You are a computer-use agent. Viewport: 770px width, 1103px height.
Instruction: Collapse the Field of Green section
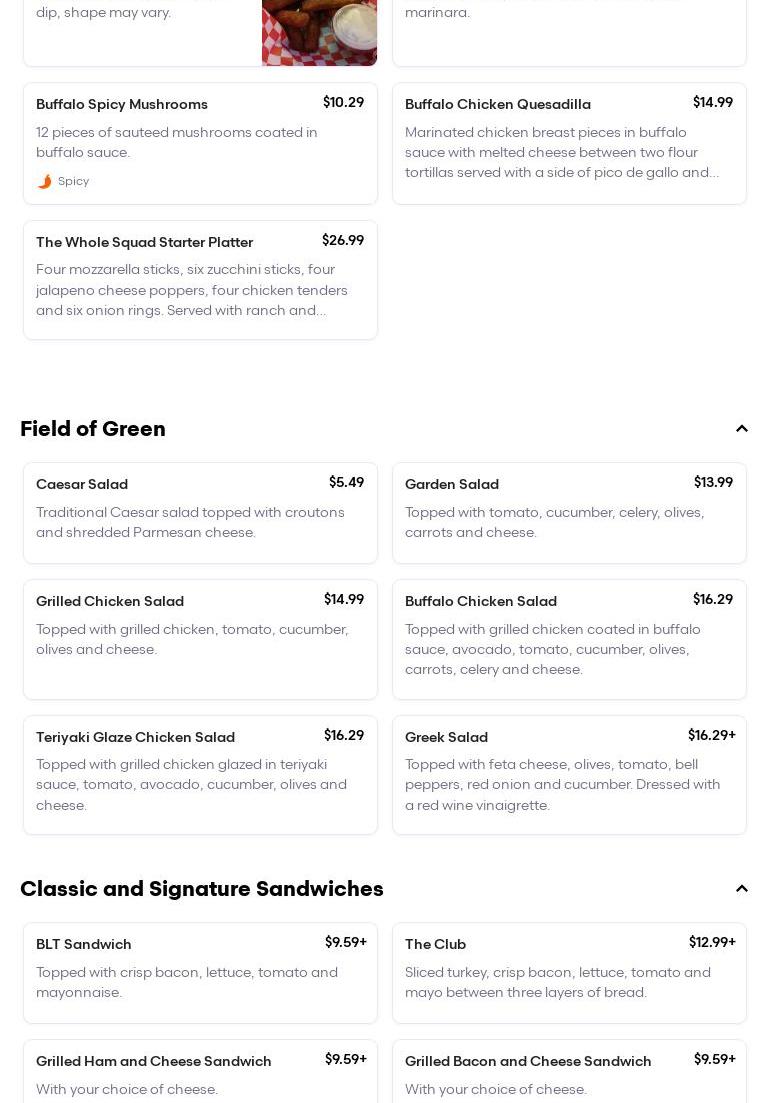[x=741, y=429]
